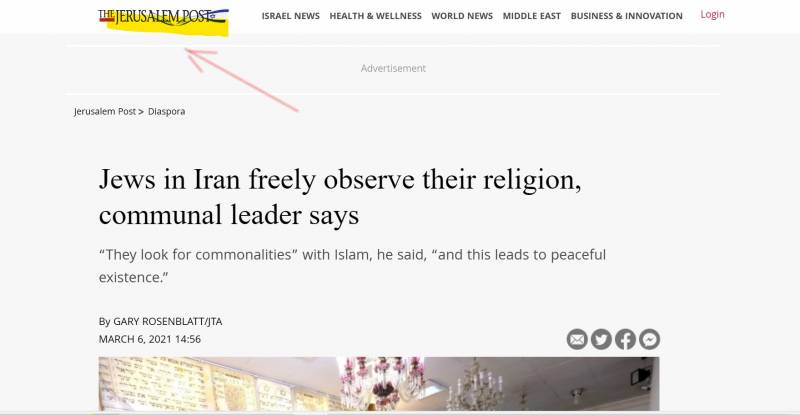The height and width of the screenshot is (415, 800).
Task: Go to World News section
Action: click(462, 16)
